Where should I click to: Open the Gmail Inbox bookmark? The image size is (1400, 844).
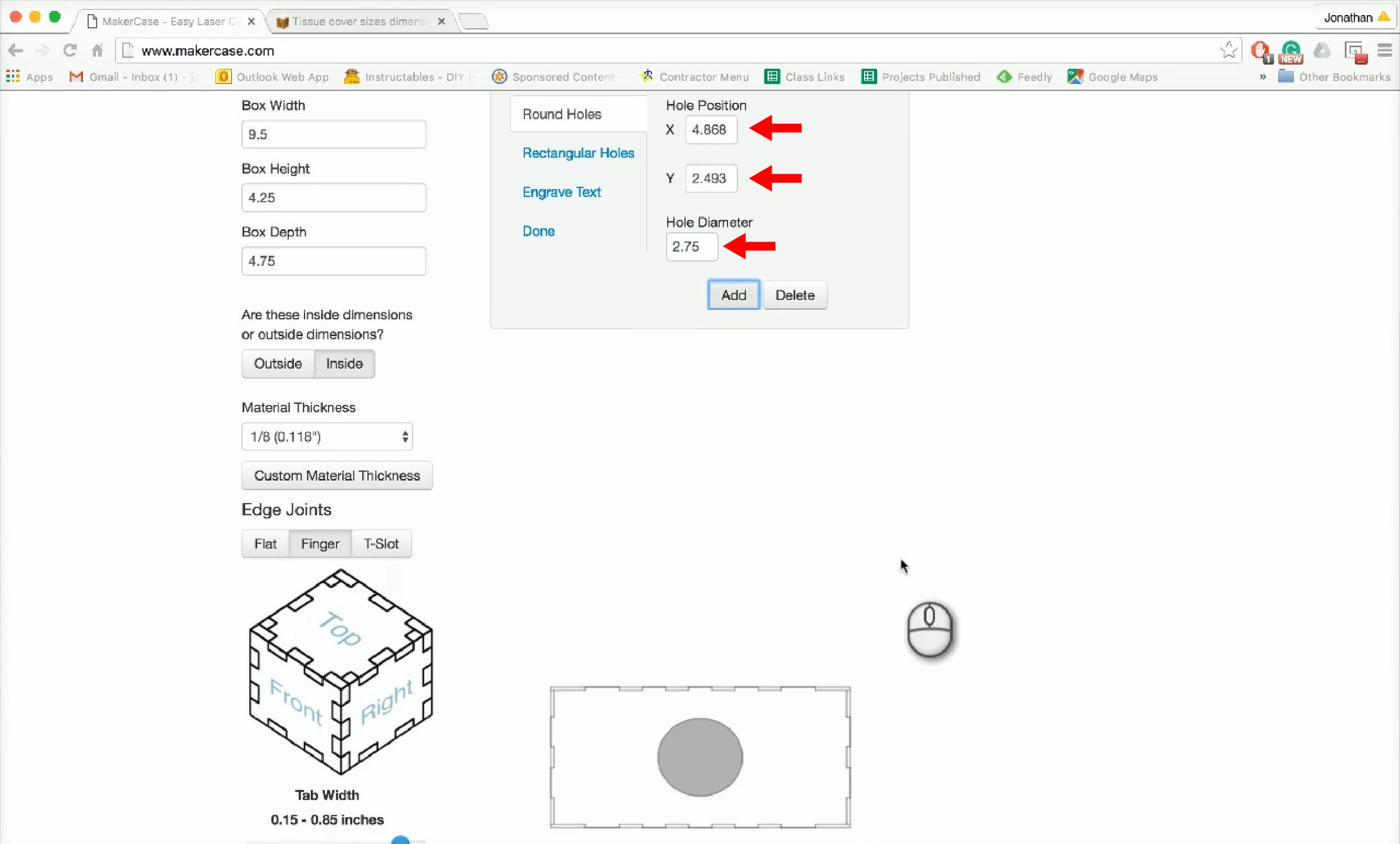coord(134,77)
